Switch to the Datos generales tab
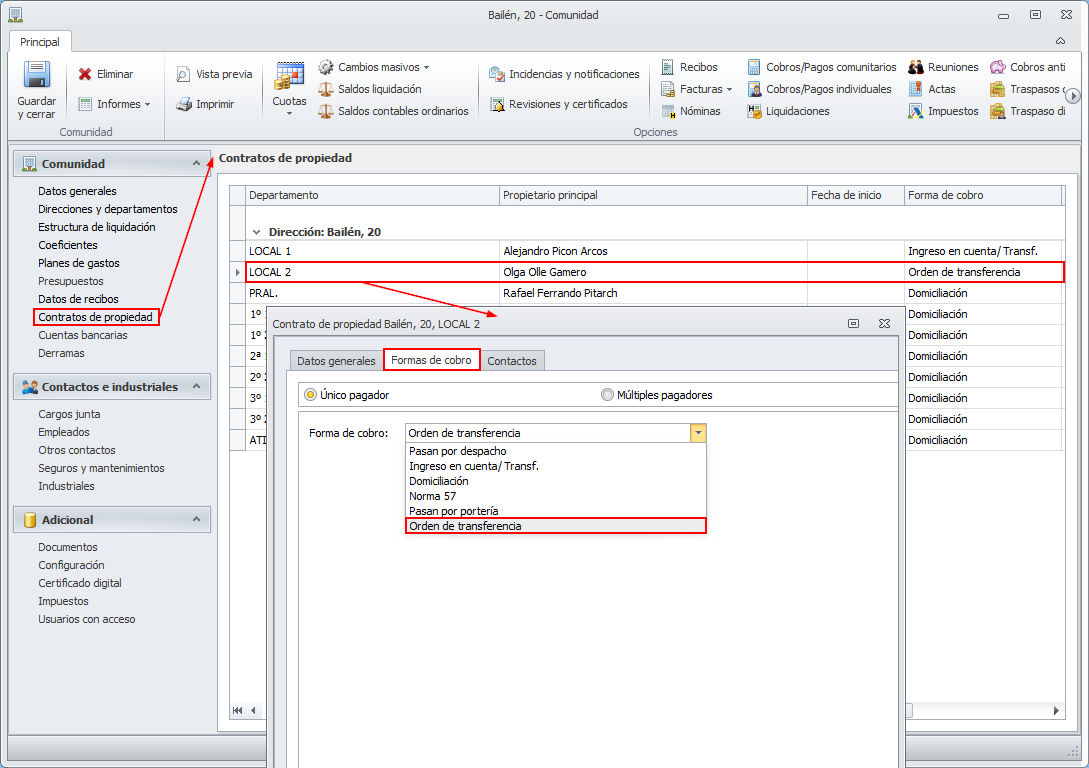 (336, 360)
